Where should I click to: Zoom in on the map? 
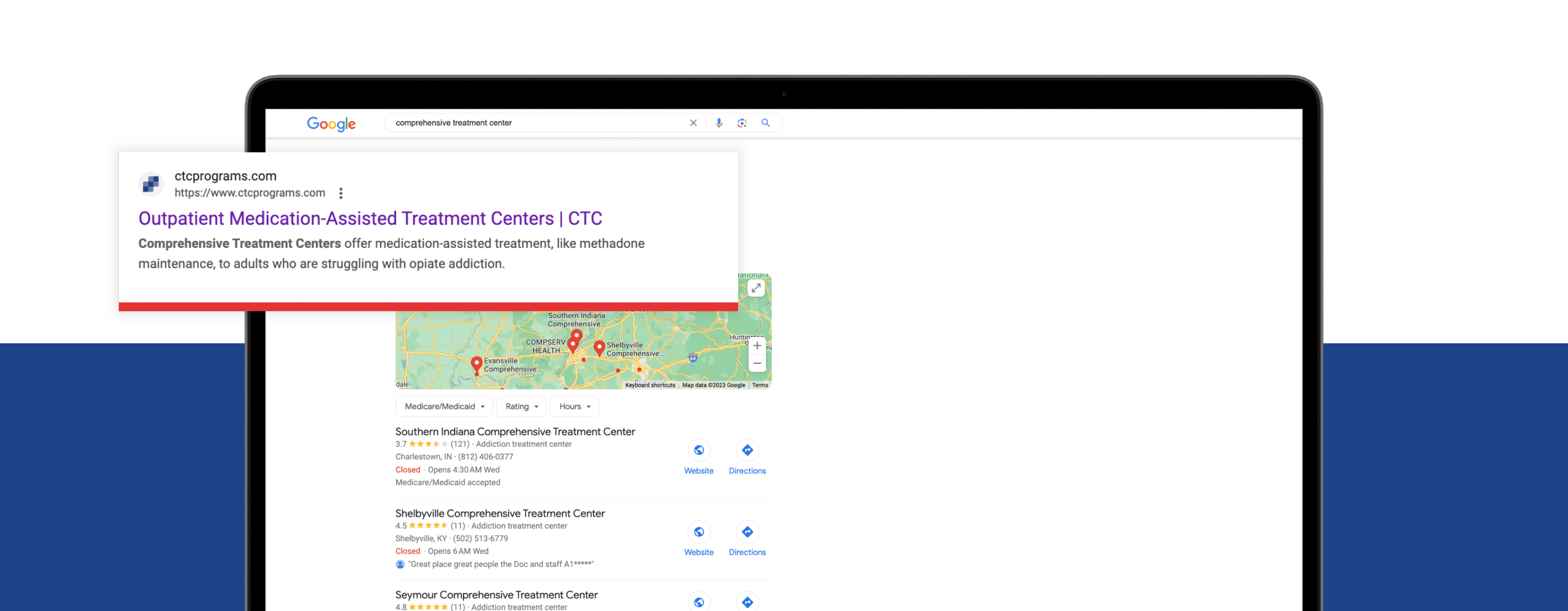[757, 346]
